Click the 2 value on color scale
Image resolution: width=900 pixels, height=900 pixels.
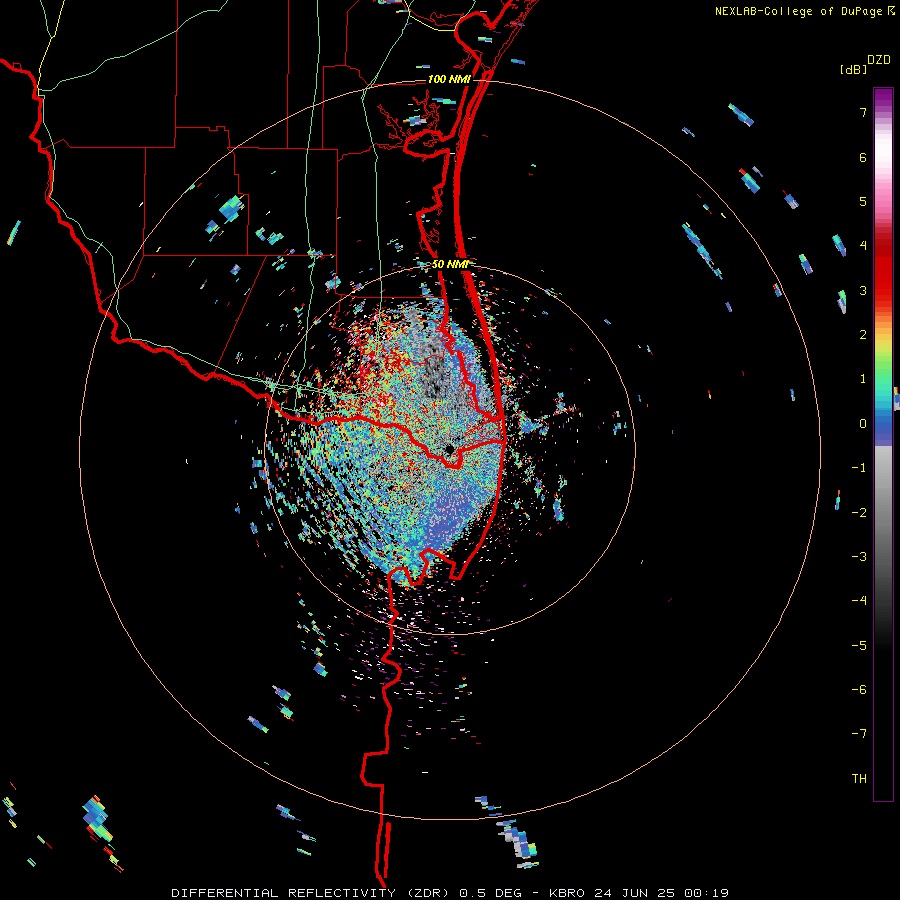tap(863, 335)
